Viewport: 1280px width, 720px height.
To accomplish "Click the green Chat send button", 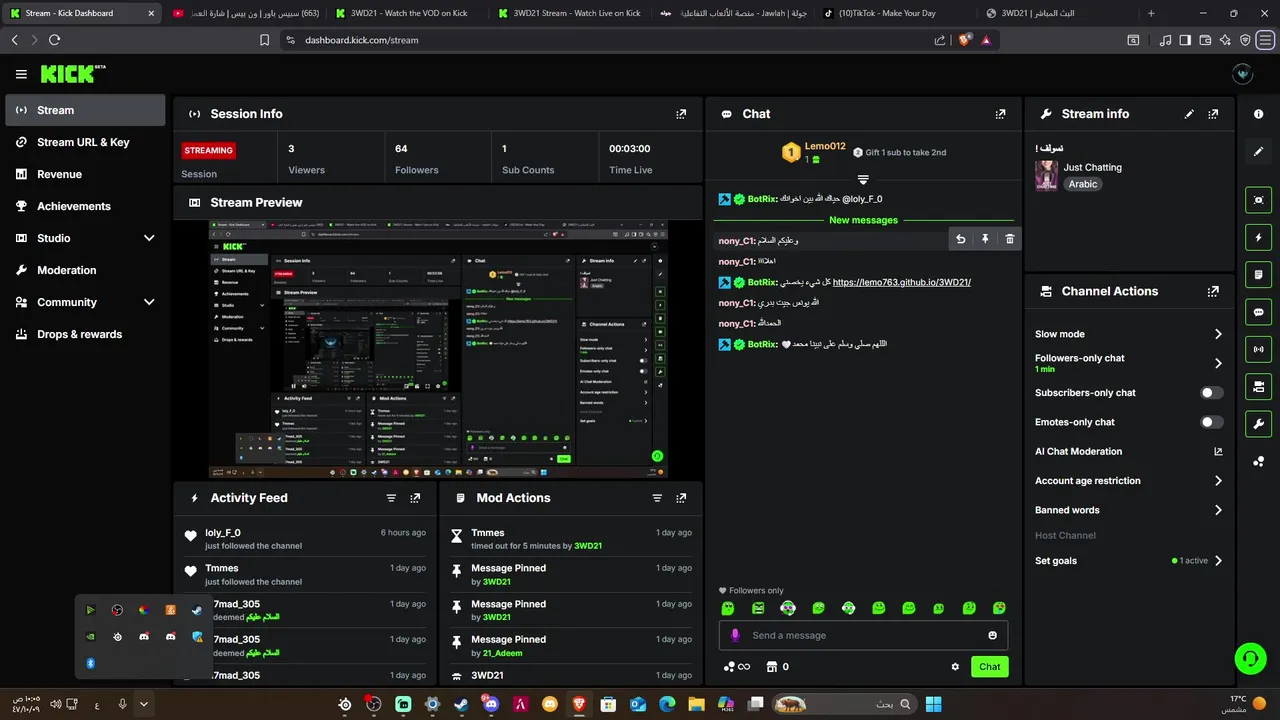I will pos(989,667).
